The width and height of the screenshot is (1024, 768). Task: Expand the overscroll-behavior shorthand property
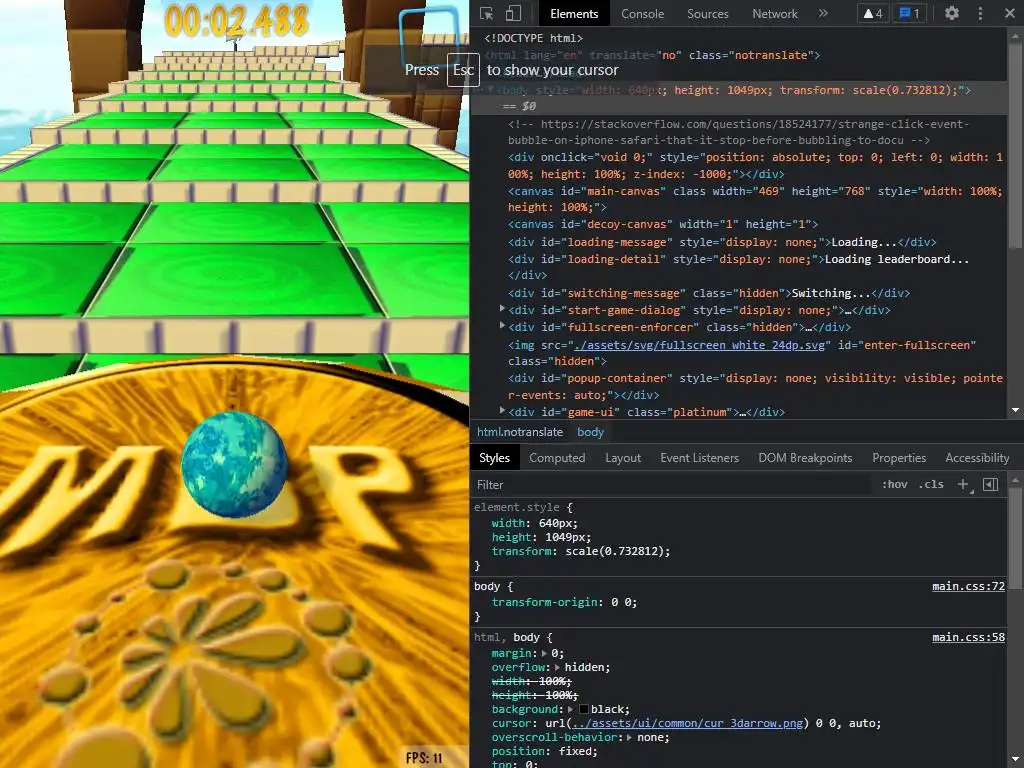tap(630, 737)
